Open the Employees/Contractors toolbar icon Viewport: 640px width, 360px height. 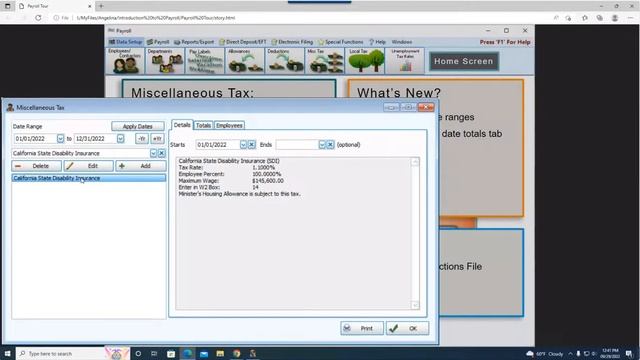[x=125, y=61]
